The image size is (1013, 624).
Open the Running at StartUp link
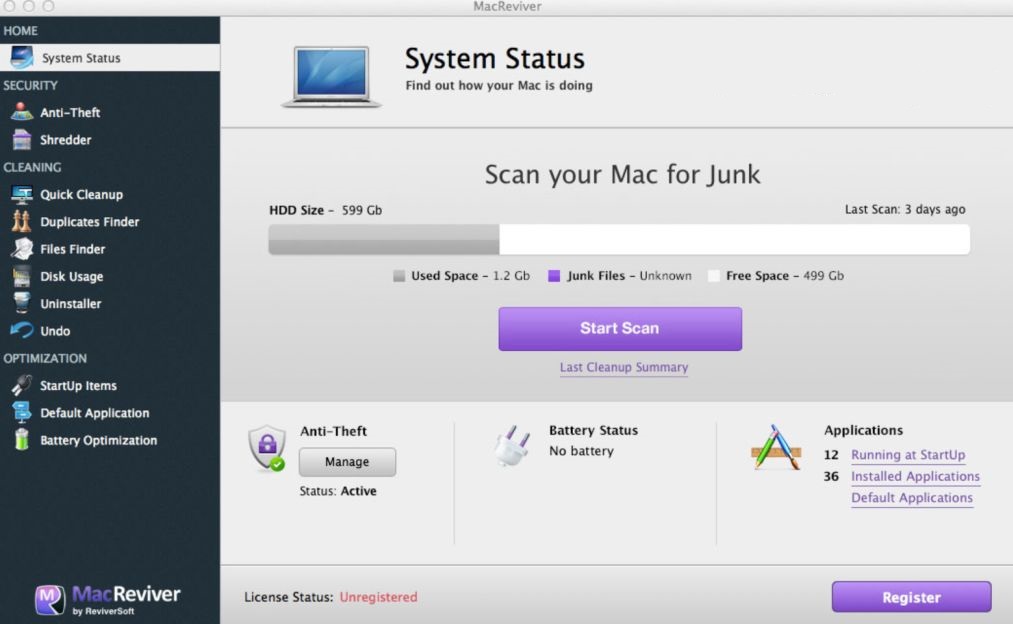(908, 455)
